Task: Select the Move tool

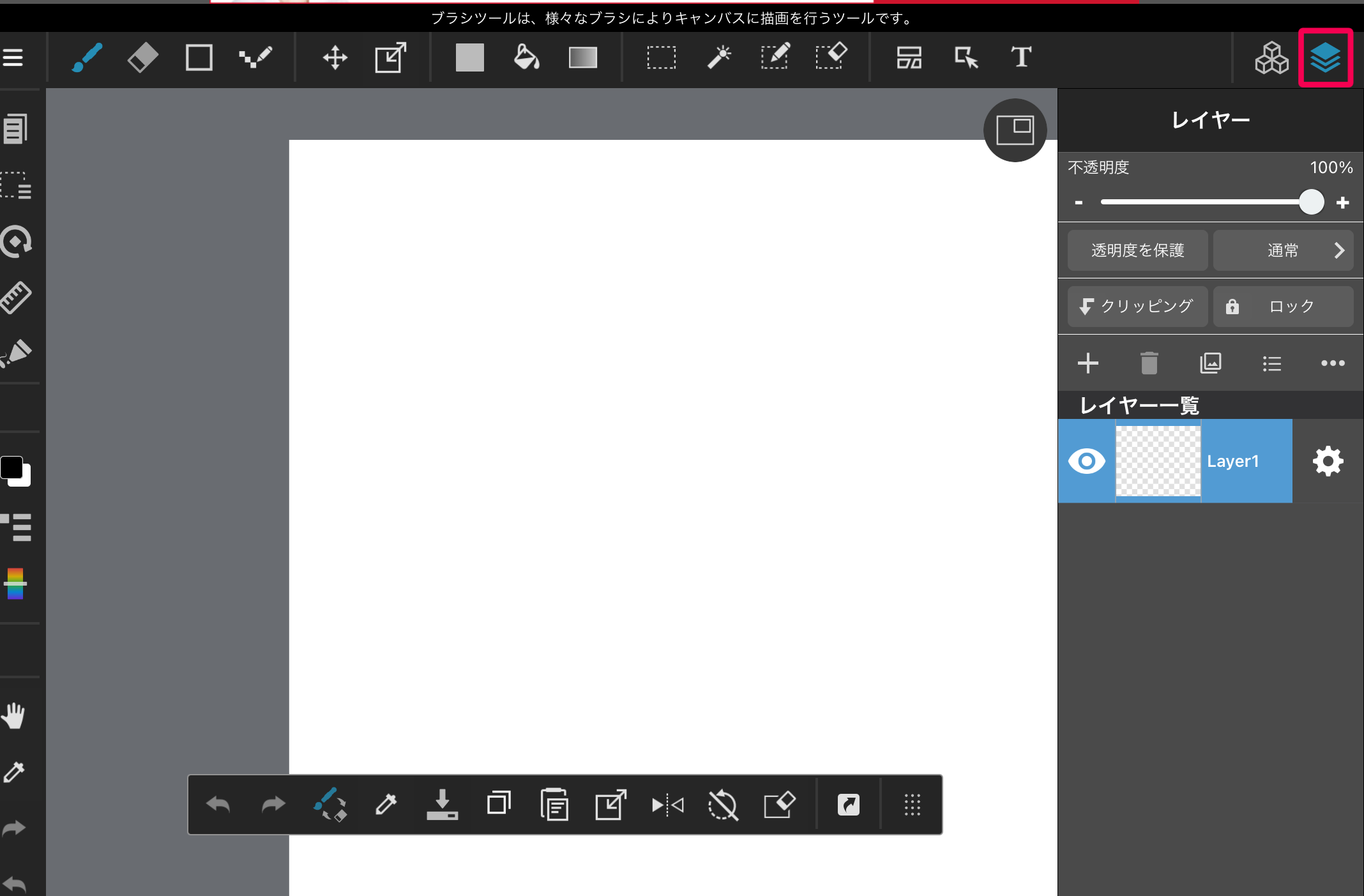Action: point(335,57)
